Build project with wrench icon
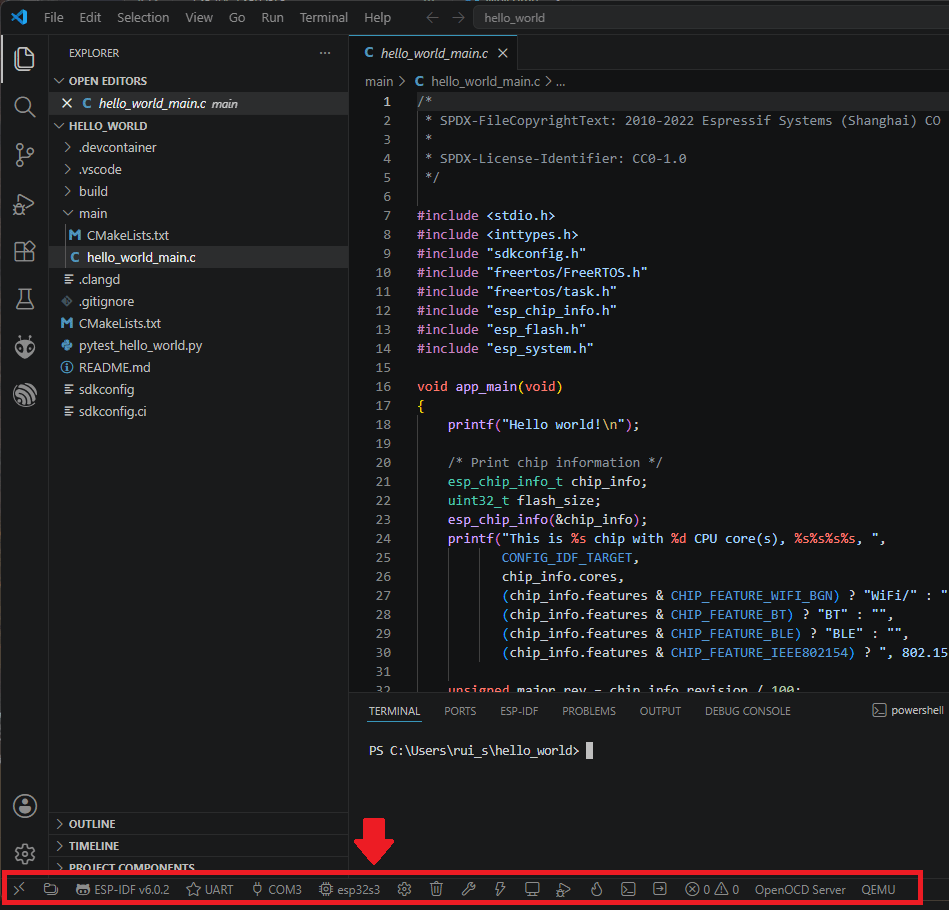The width and height of the screenshot is (949, 910). click(468, 889)
